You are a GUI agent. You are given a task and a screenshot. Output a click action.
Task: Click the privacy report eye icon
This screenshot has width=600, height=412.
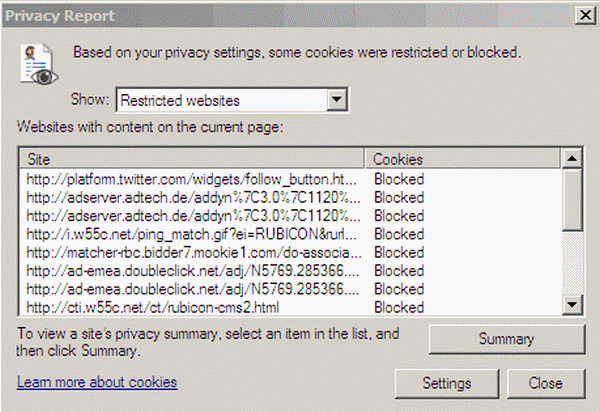click(37, 62)
